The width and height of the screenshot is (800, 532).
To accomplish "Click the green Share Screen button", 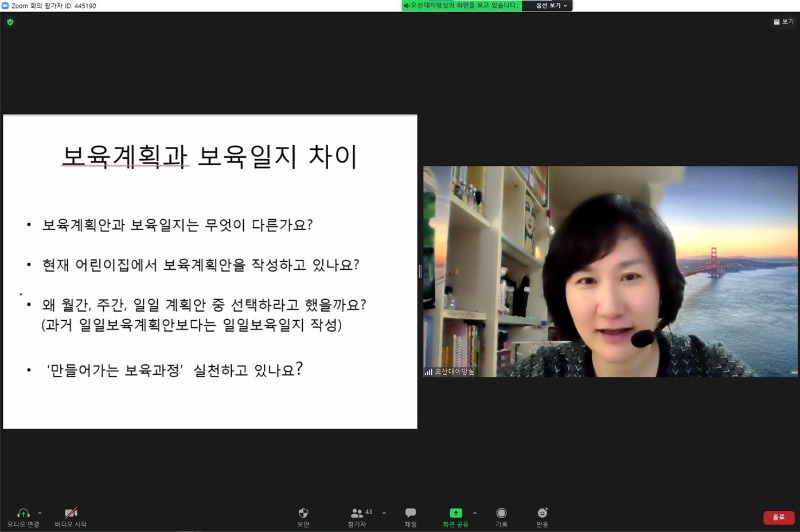I will point(456,513).
